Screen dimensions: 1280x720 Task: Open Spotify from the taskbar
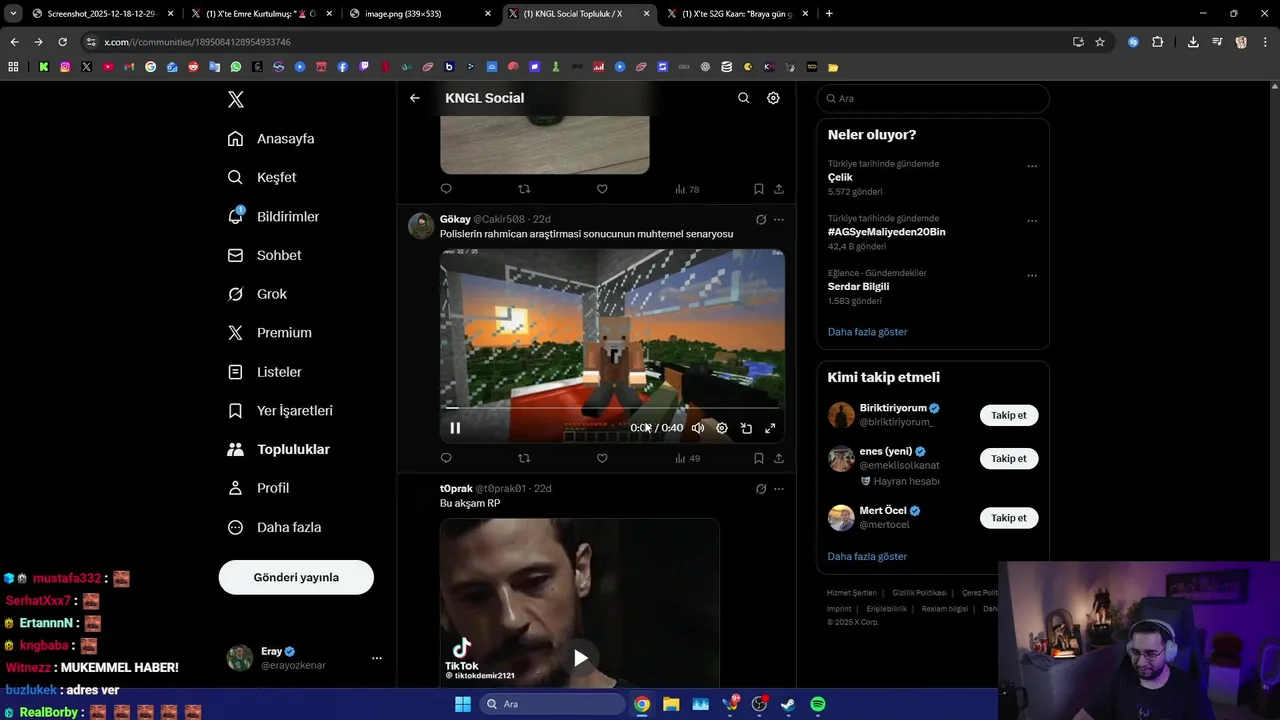pos(818,704)
